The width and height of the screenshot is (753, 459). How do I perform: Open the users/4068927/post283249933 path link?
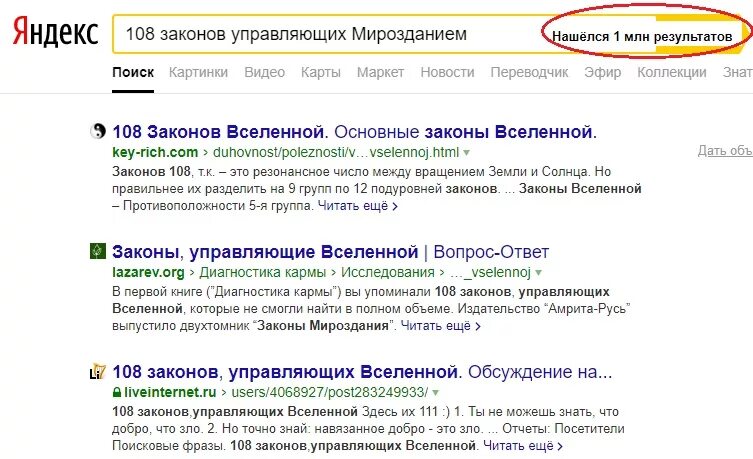pos(329,392)
